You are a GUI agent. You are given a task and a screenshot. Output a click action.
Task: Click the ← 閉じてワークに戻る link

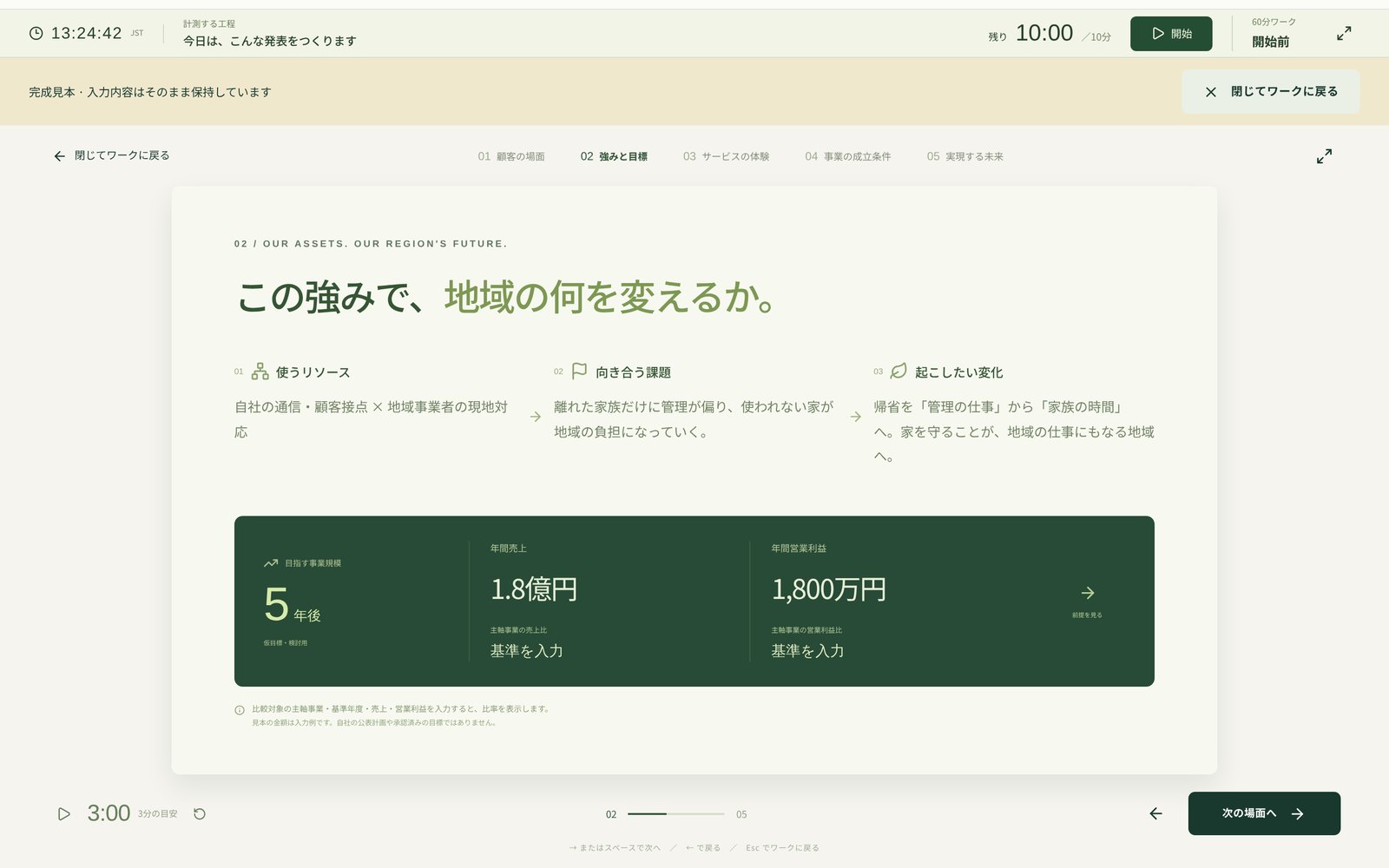(x=112, y=156)
